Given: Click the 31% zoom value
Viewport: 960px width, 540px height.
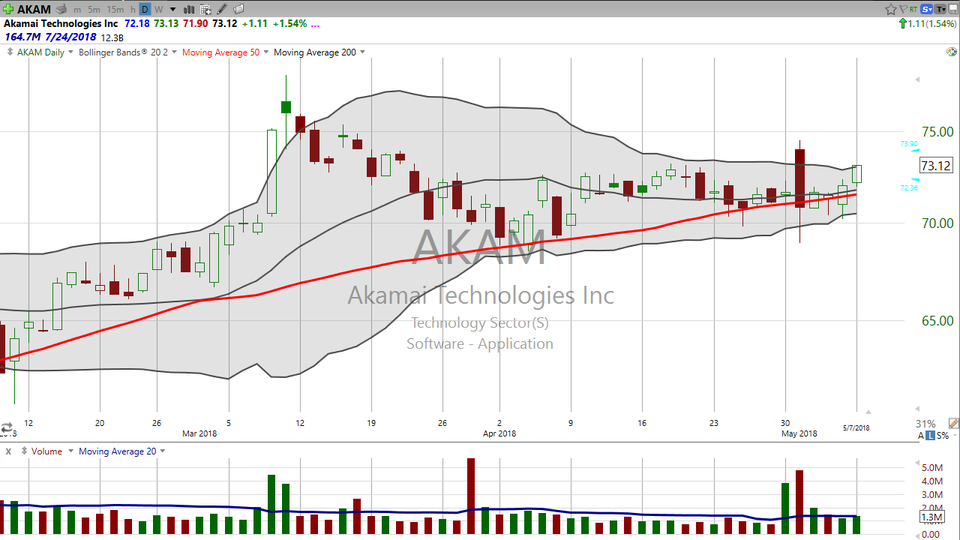Looking at the screenshot, I should coord(925,424).
